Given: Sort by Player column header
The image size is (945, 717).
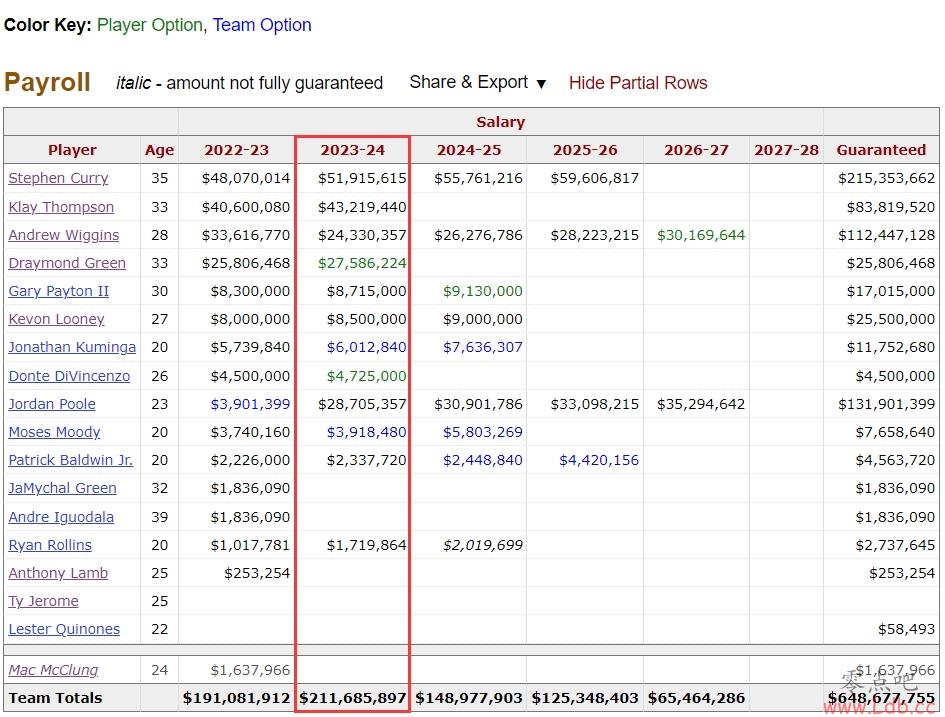Looking at the screenshot, I should pos(72,150).
